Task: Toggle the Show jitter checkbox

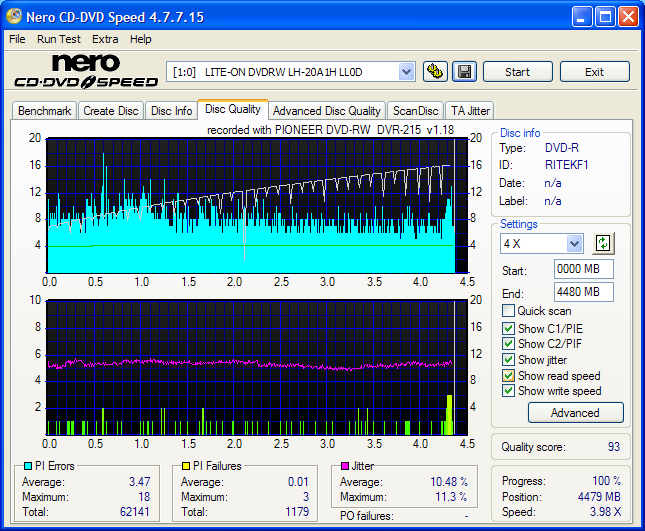Action: (x=509, y=360)
